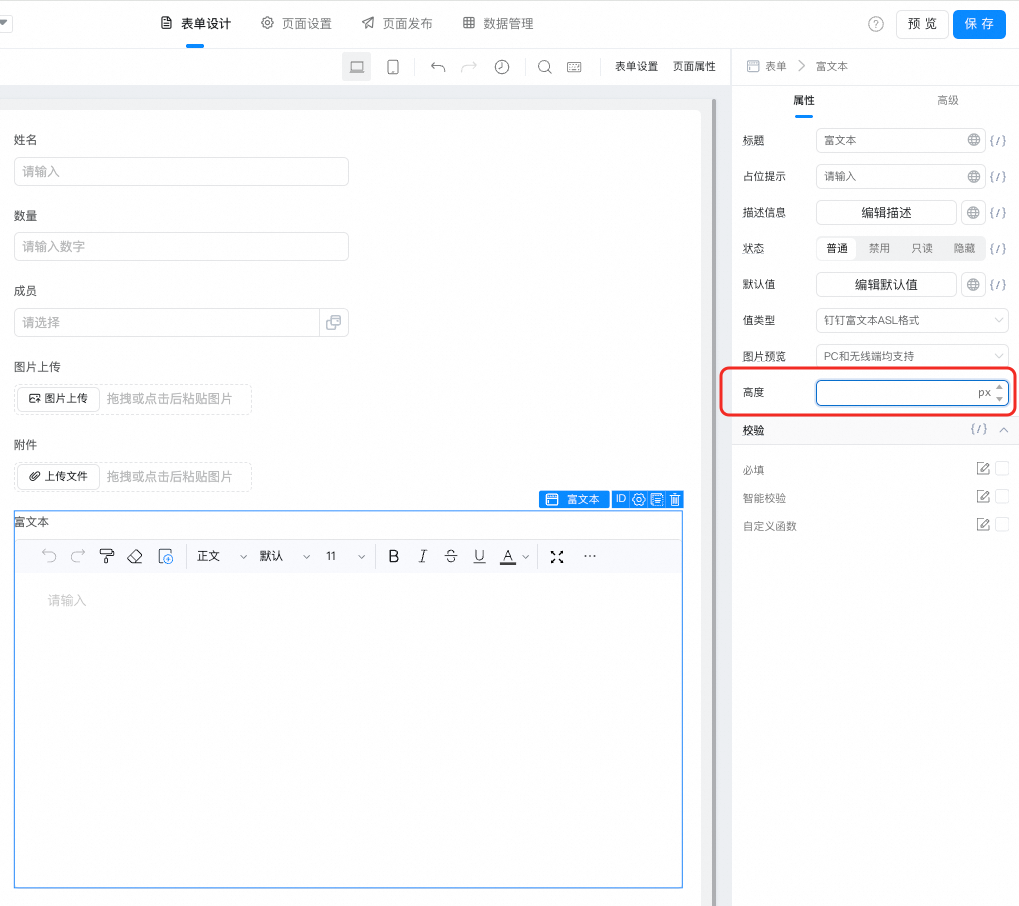This screenshot has width=1019, height=906.
Task: Open 表单设置 link
Action: point(636,66)
